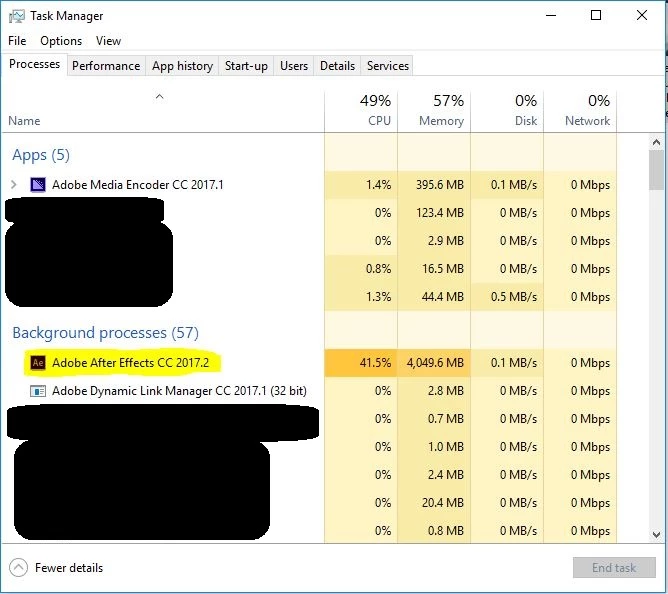Click the Apps (5) group heading
This screenshot has height=594, width=668.
(x=41, y=155)
